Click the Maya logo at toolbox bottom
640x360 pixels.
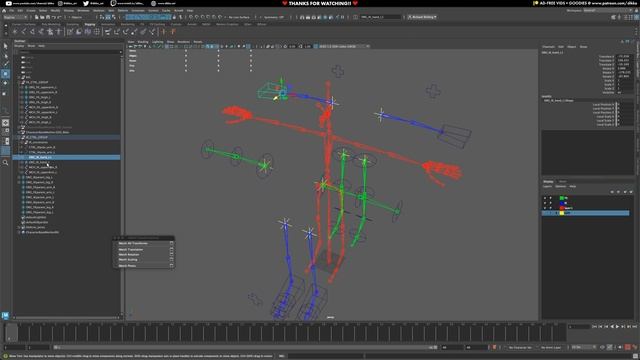click(x=5, y=316)
